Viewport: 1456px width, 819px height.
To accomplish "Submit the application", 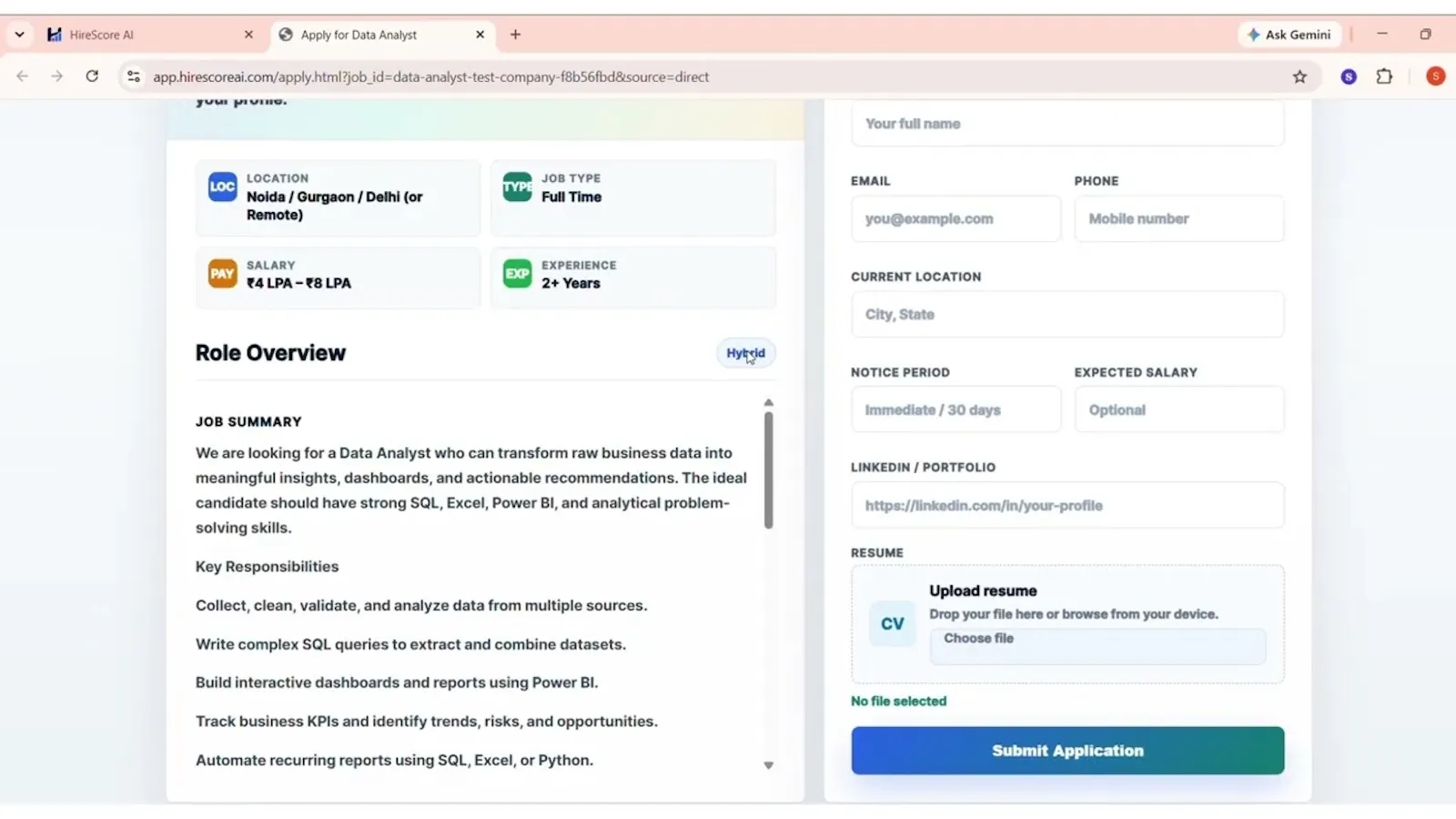I will (x=1067, y=751).
